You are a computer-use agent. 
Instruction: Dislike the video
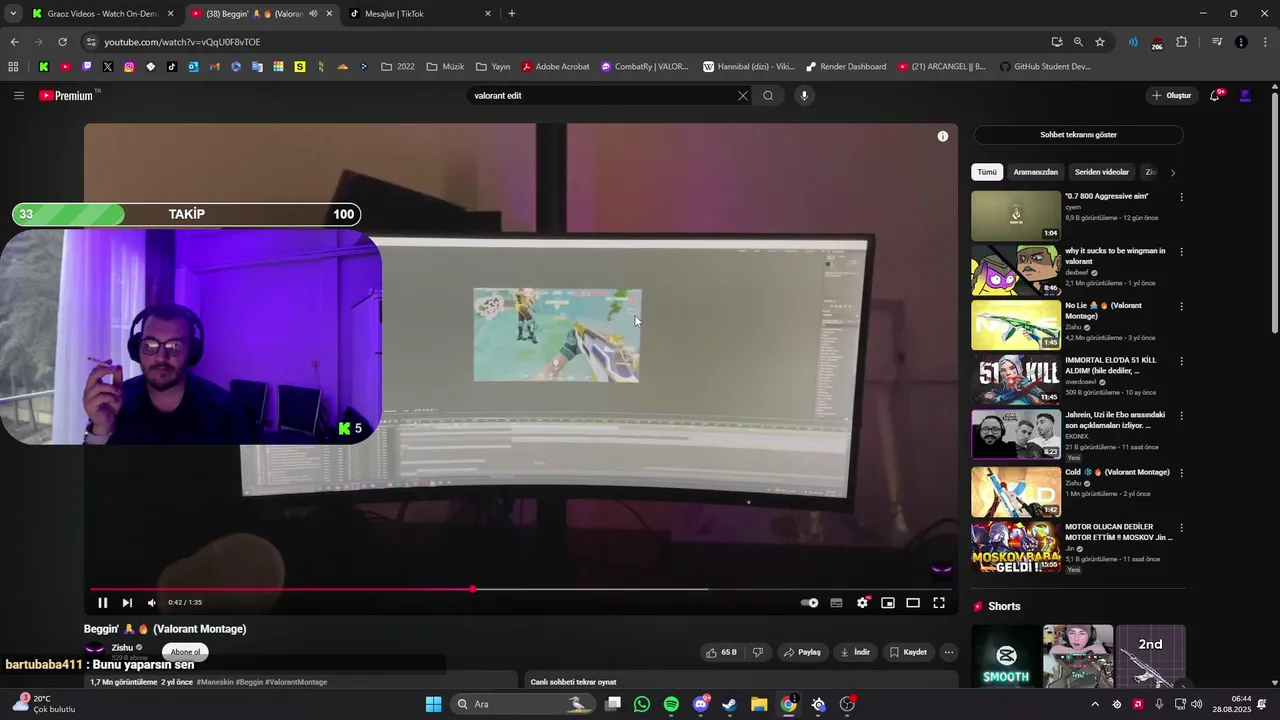click(757, 652)
